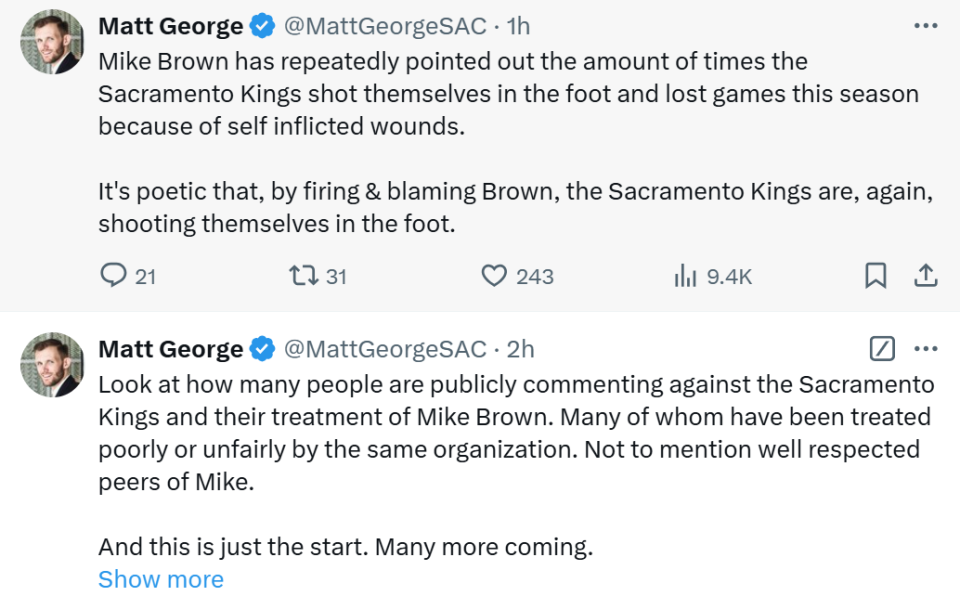The width and height of the screenshot is (960, 609).
Task: Expand the second tweet with Show more
Action: tap(161, 579)
